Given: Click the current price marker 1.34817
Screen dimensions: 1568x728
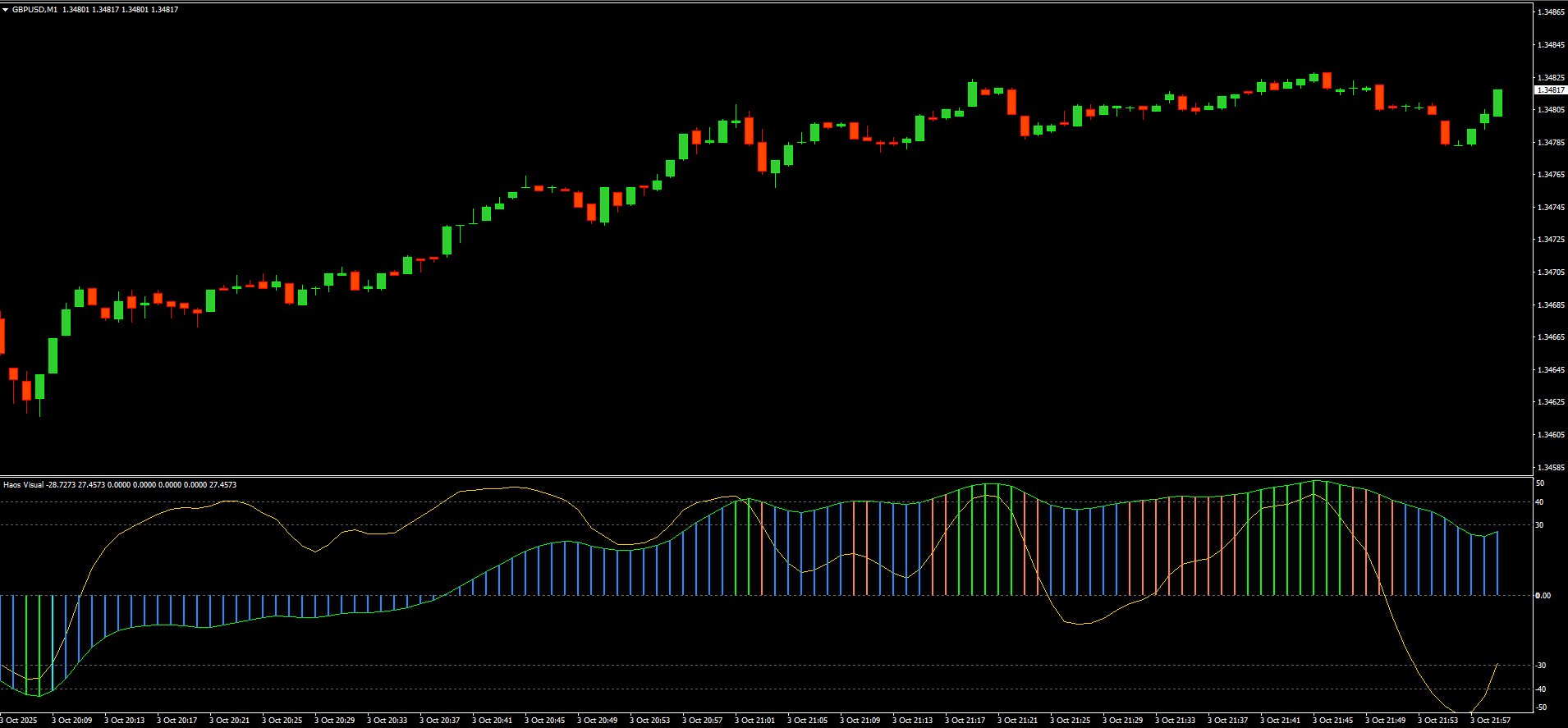Looking at the screenshot, I should [x=1550, y=90].
